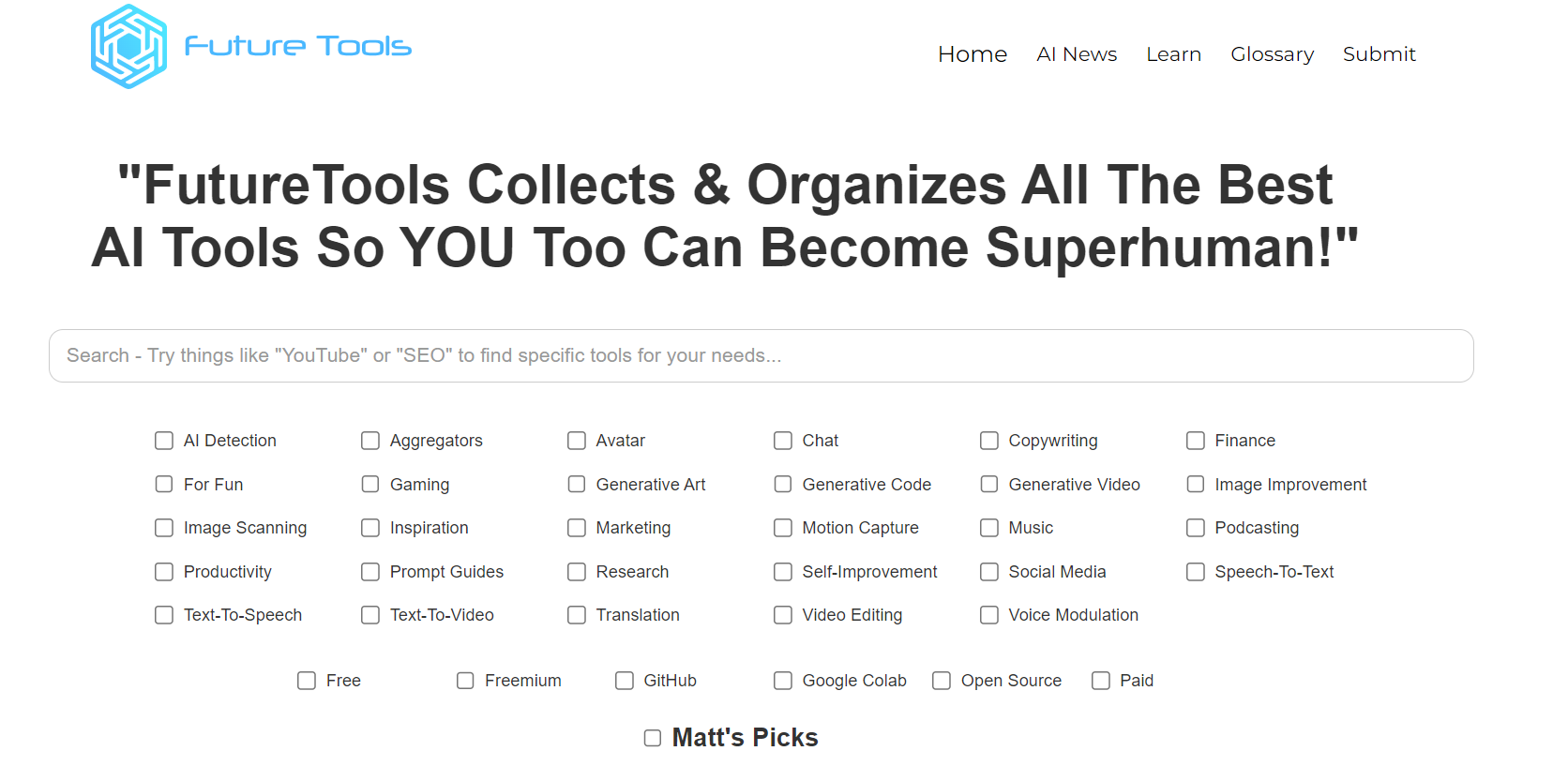This screenshot has height=766, width=1568.
Task: Enable the Speech-To-Text filter
Action: click(1196, 572)
